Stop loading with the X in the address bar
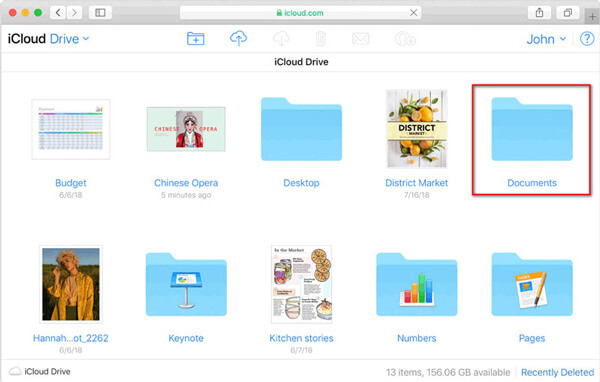The height and width of the screenshot is (382, 600). (413, 13)
